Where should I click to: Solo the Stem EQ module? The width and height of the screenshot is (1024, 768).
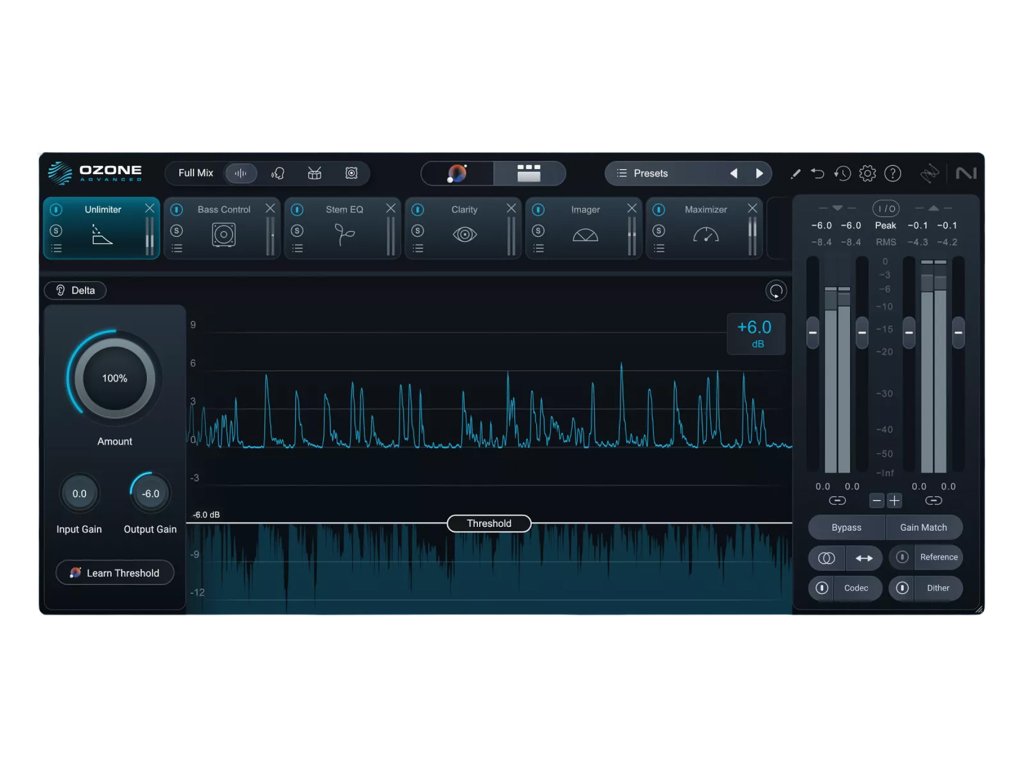click(x=297, y=230)
